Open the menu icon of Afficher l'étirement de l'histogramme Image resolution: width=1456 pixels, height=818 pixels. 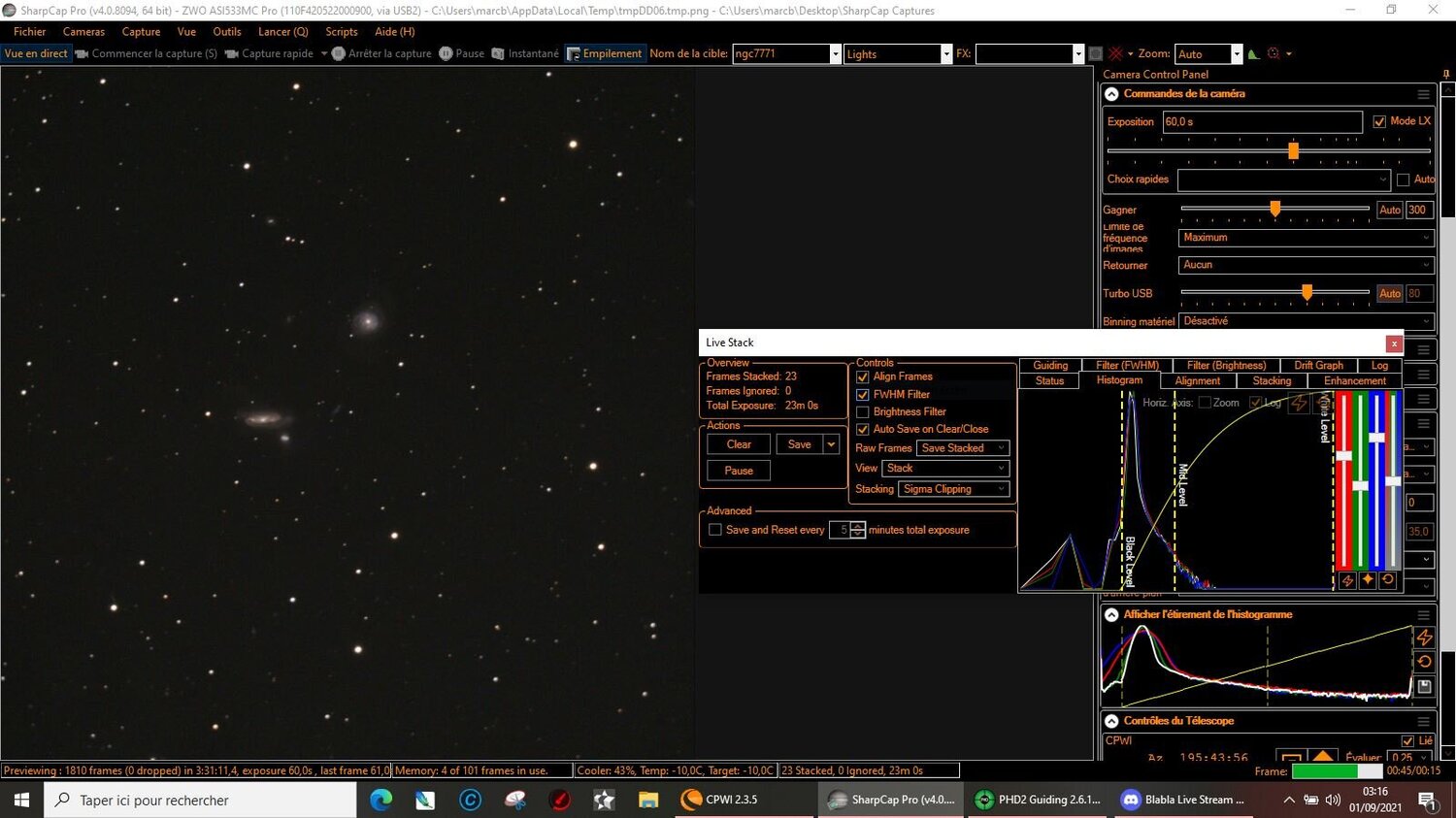pyautogui.click(x=1423, y=614)
